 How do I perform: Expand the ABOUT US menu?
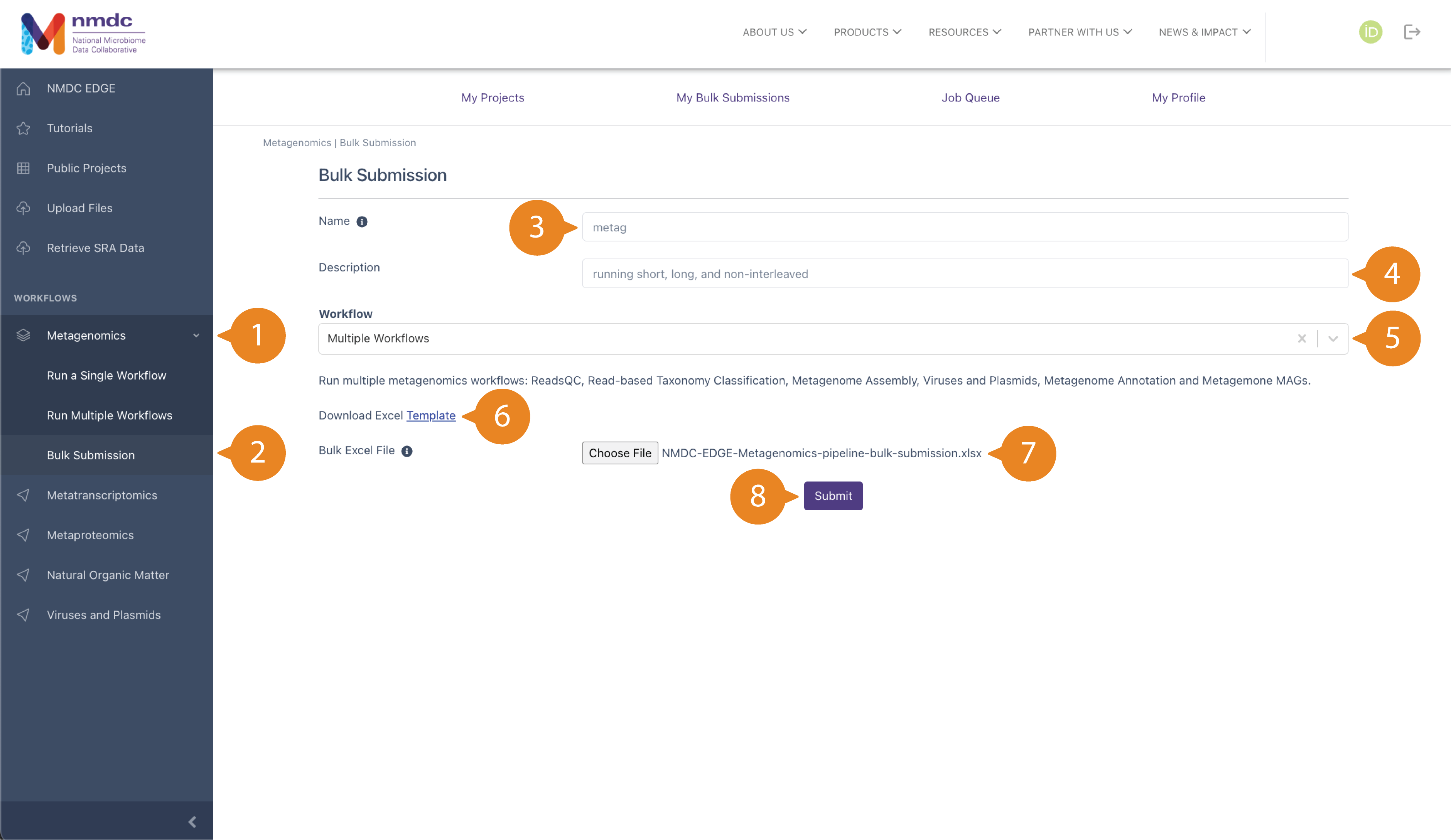[x=774, y=32]
